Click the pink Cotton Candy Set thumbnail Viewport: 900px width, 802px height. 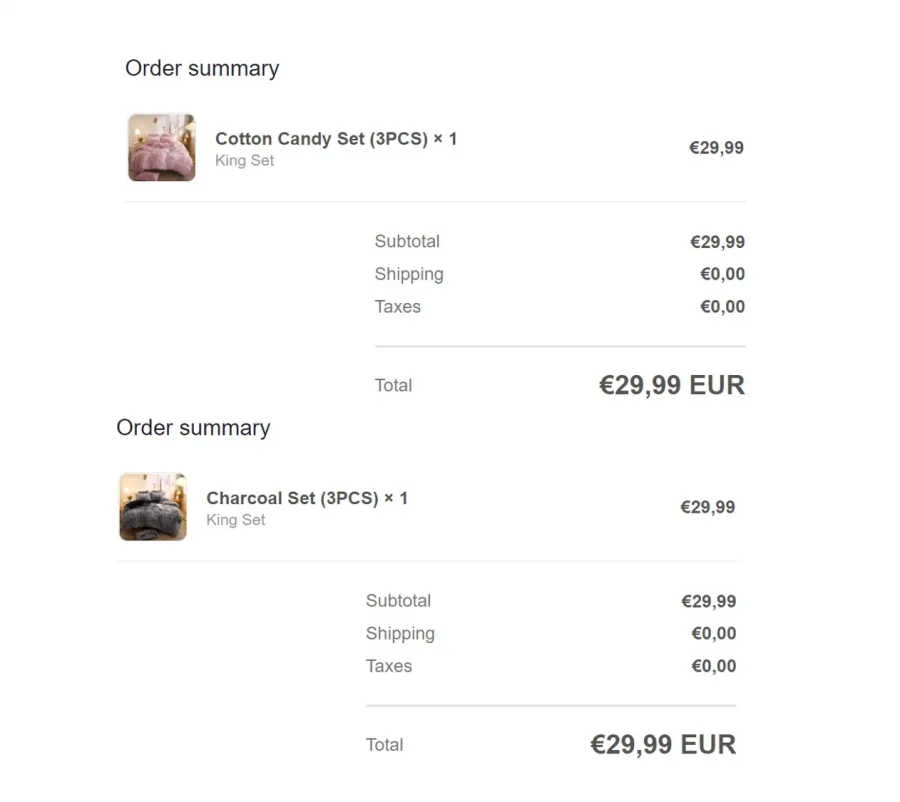[x=161, y=148]
